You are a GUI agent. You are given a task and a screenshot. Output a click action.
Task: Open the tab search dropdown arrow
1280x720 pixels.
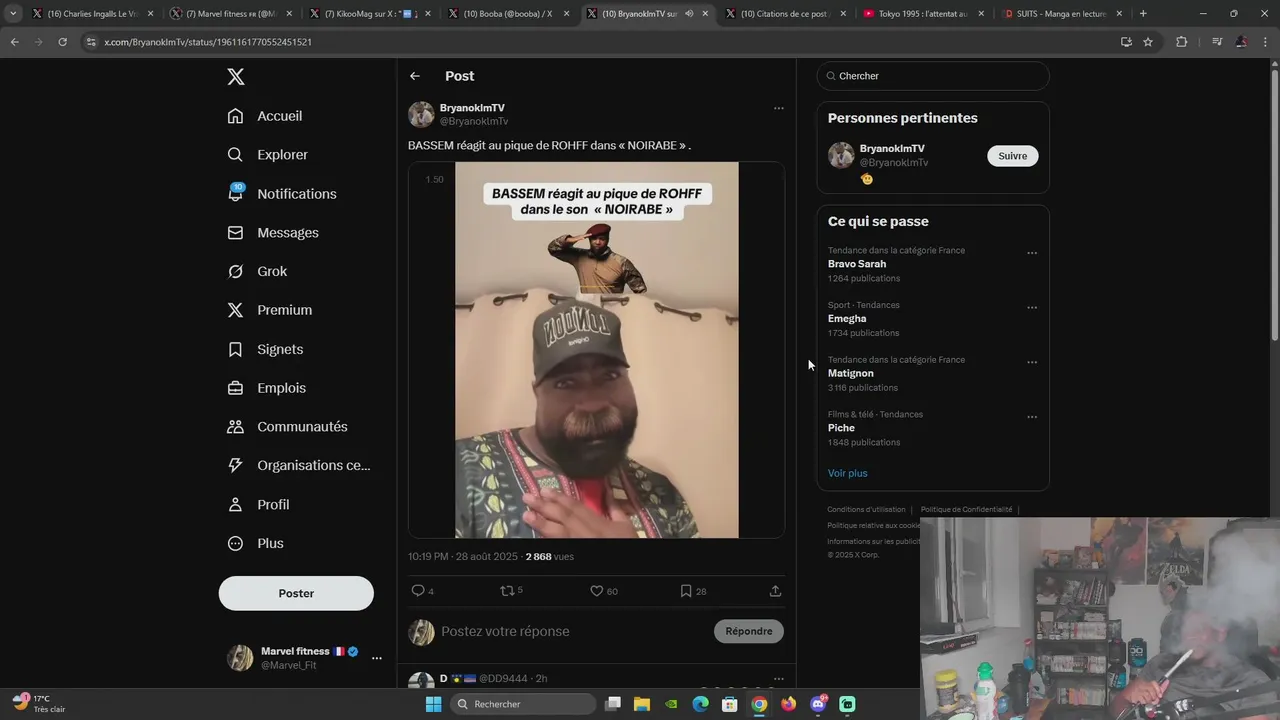(13, 14)
